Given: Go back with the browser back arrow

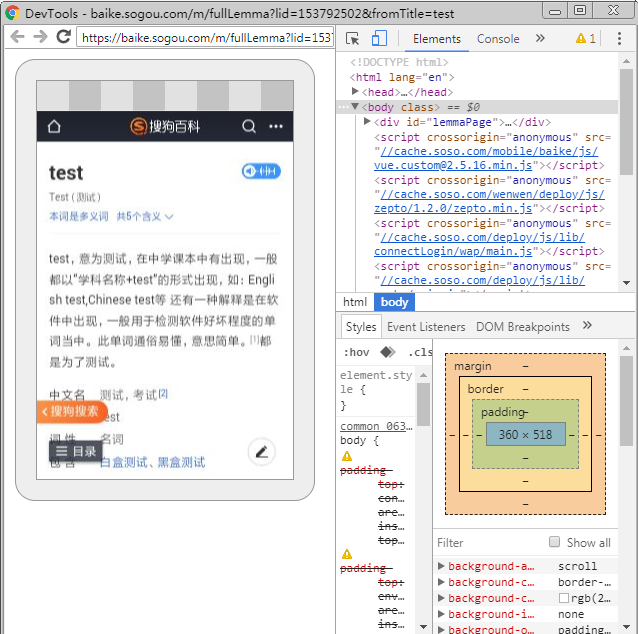Looking at the screenshot, I should tap(17, 37).
